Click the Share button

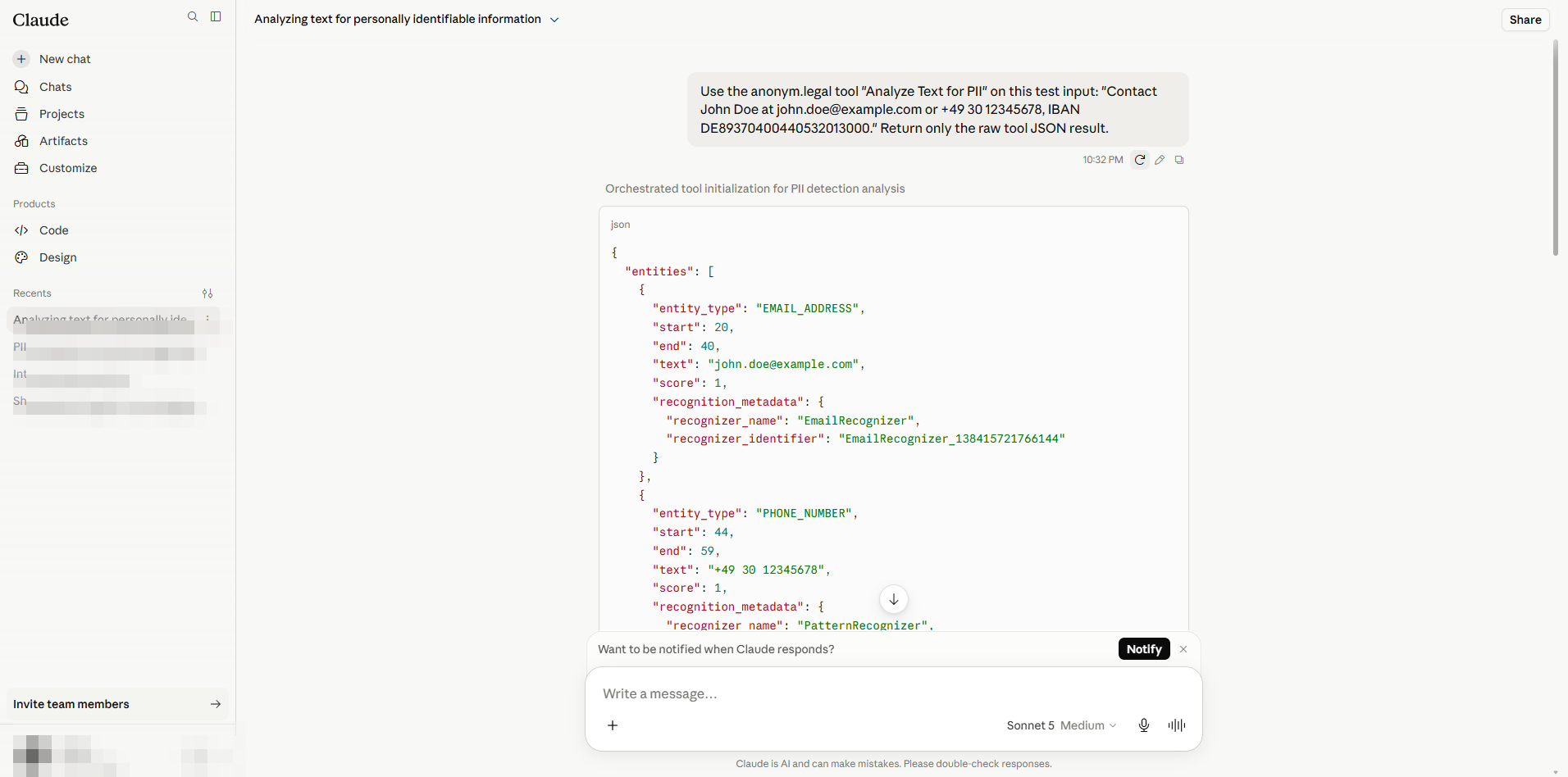click(x=1525, y=20)
